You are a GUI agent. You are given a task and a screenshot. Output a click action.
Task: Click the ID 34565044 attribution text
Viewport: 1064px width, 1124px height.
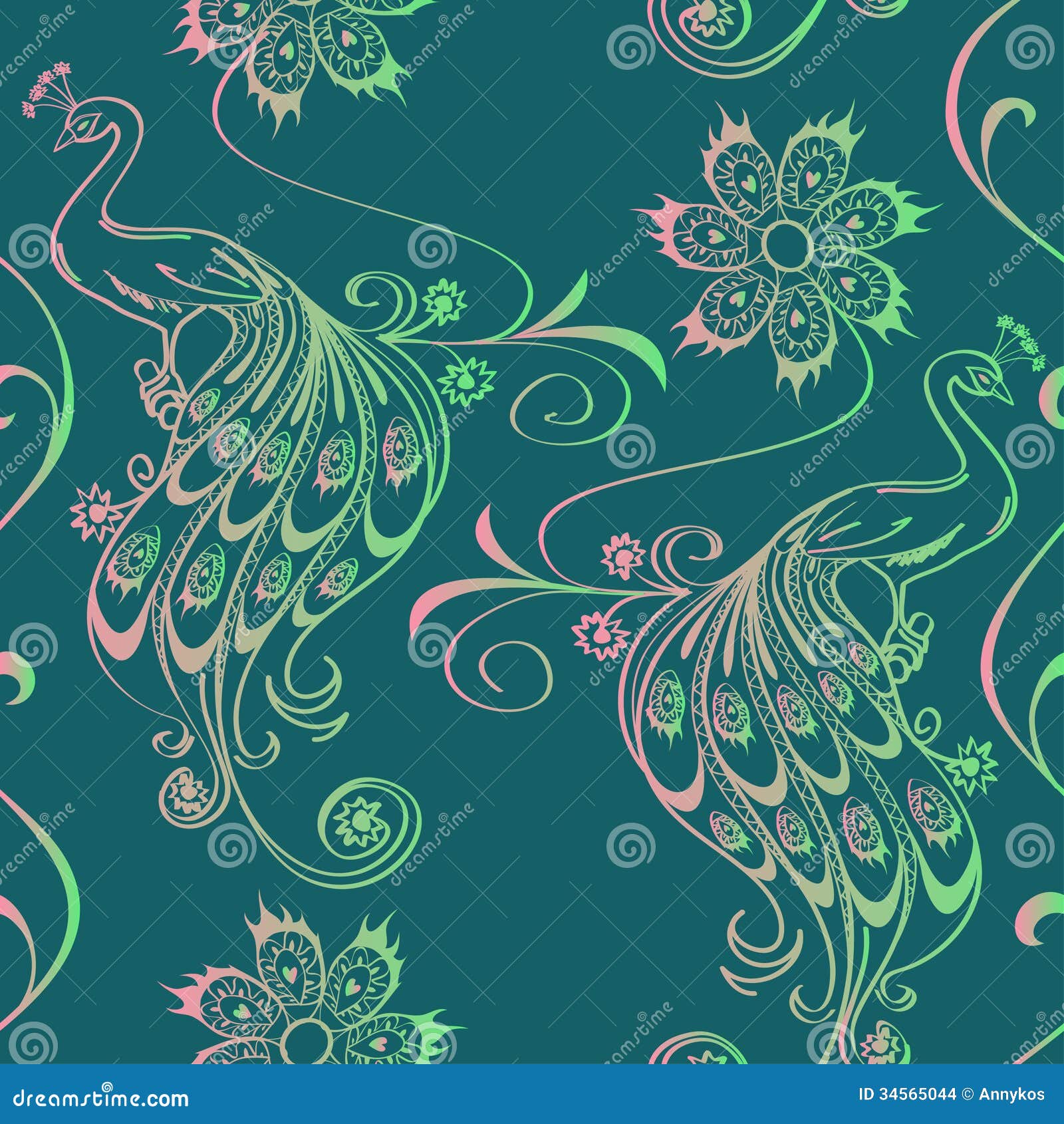coord(908,1094)
